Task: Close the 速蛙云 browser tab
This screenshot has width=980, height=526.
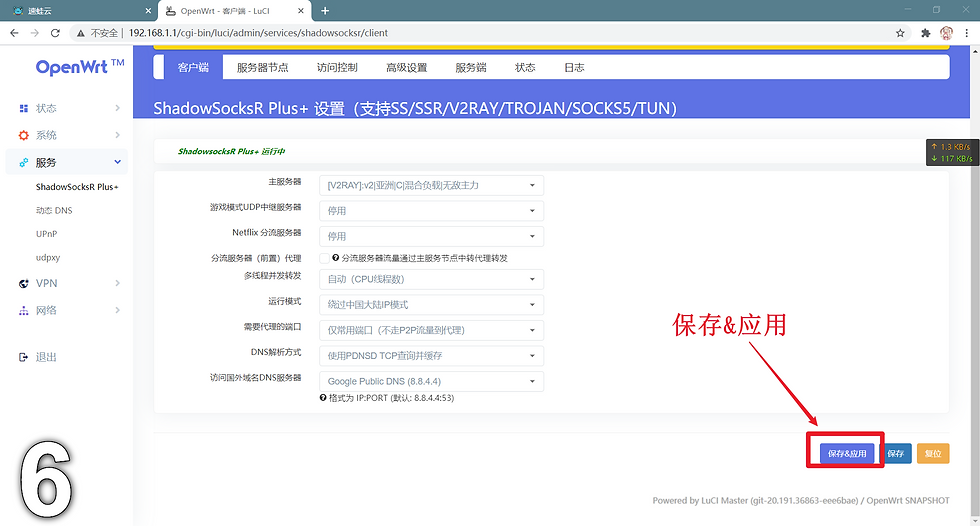Action: 148,11
